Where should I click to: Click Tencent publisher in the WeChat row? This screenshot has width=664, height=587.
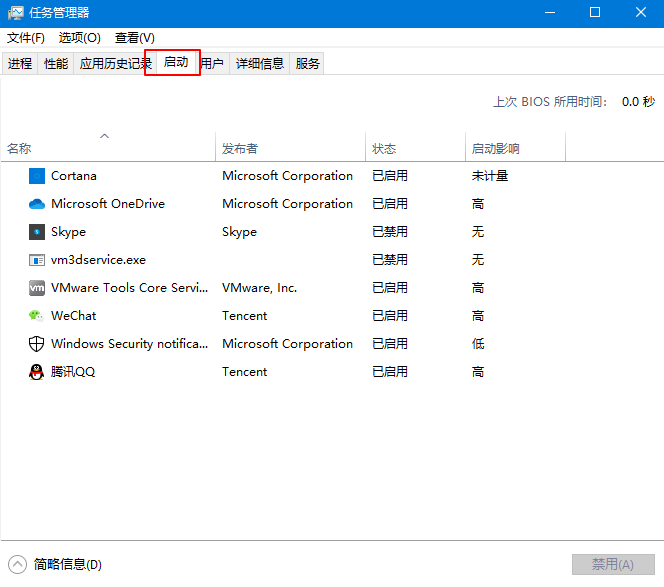click(245, 316)
